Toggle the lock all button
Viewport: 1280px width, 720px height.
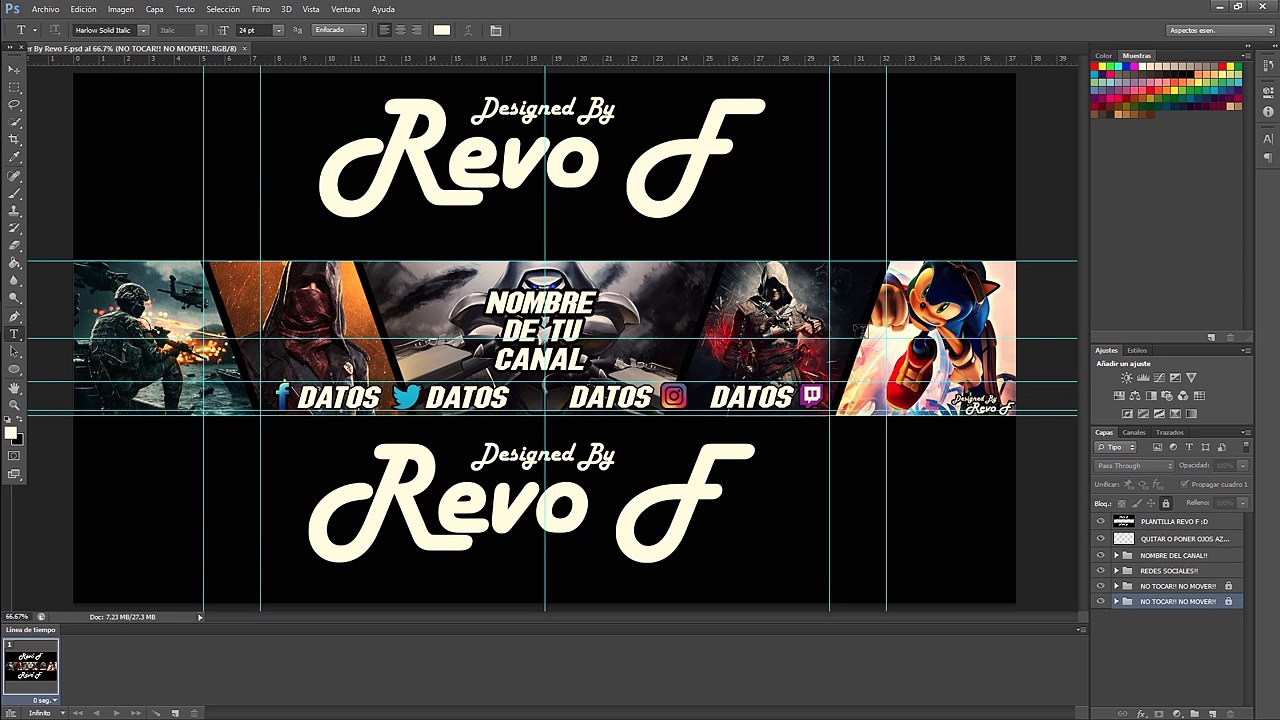point(1166,503)
